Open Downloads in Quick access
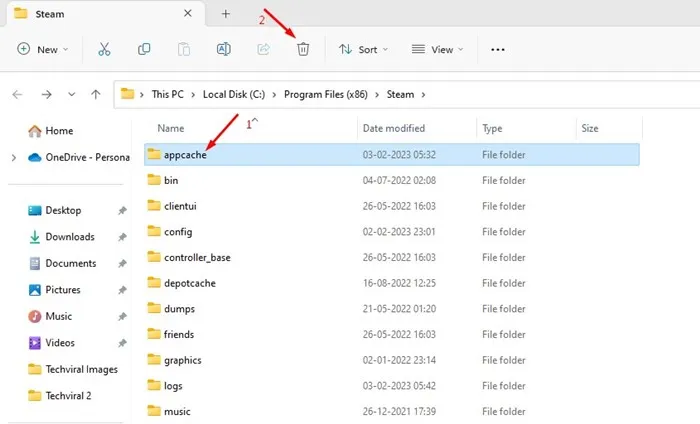The image size is (700, 424). pos(62,237)
